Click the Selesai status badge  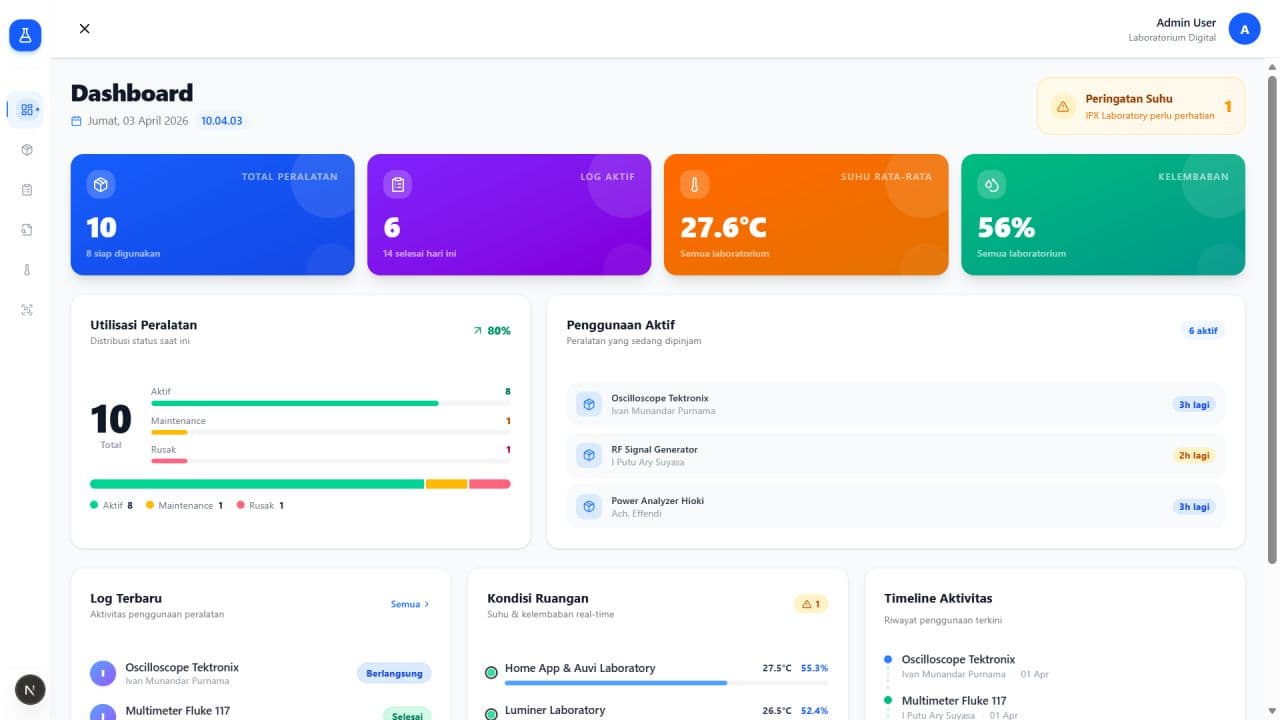click(x=407, y=714)
